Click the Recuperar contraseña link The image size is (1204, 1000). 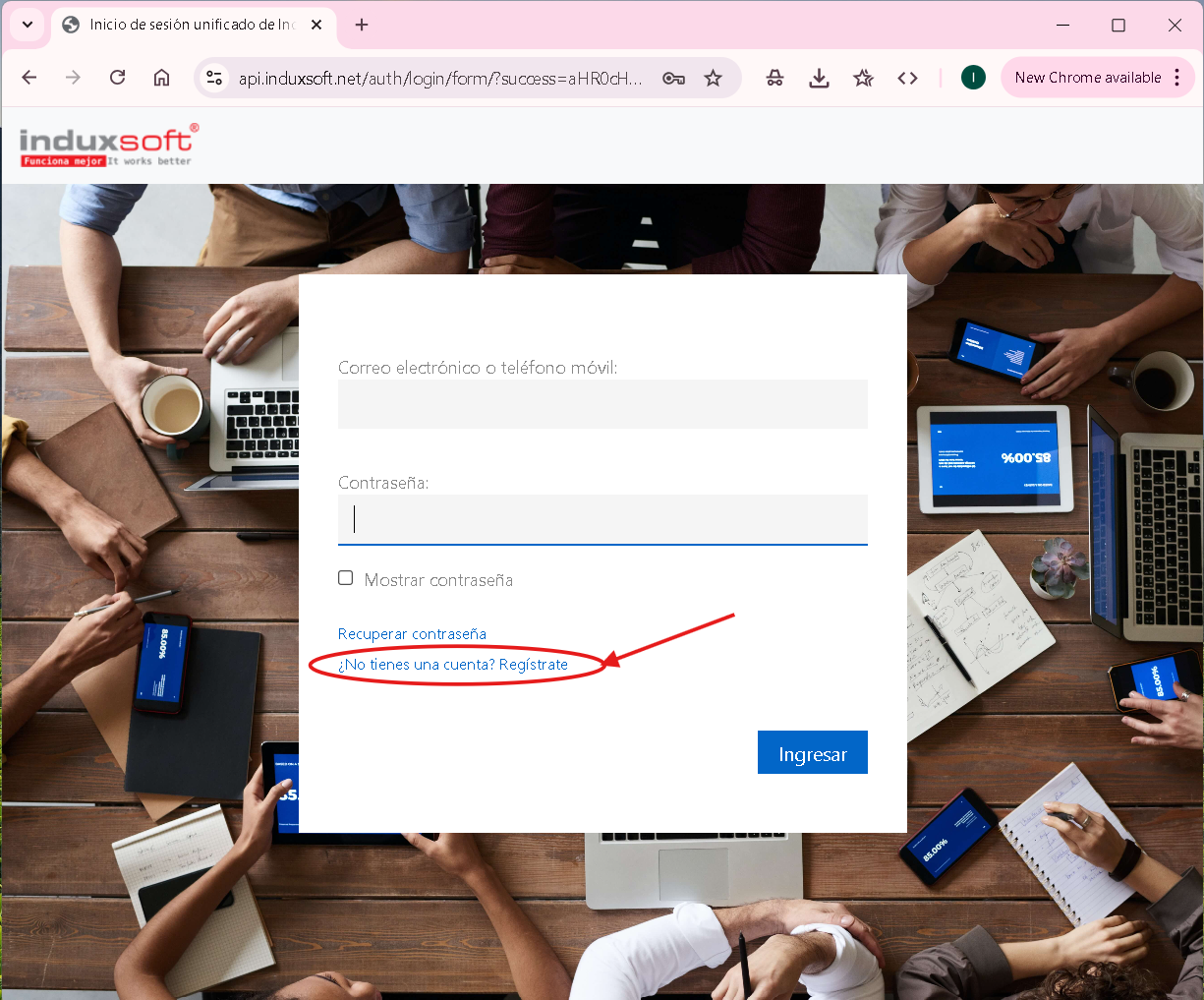[412, 634]
